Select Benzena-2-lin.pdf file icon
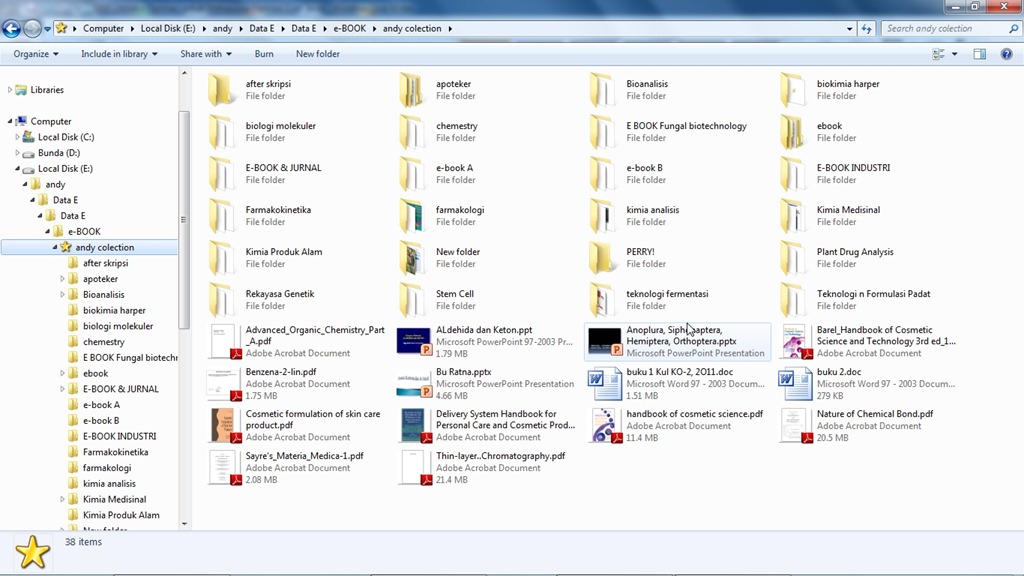Image resolution: width=1024 pixels, height=576 pixels. [x=223, y=384]
